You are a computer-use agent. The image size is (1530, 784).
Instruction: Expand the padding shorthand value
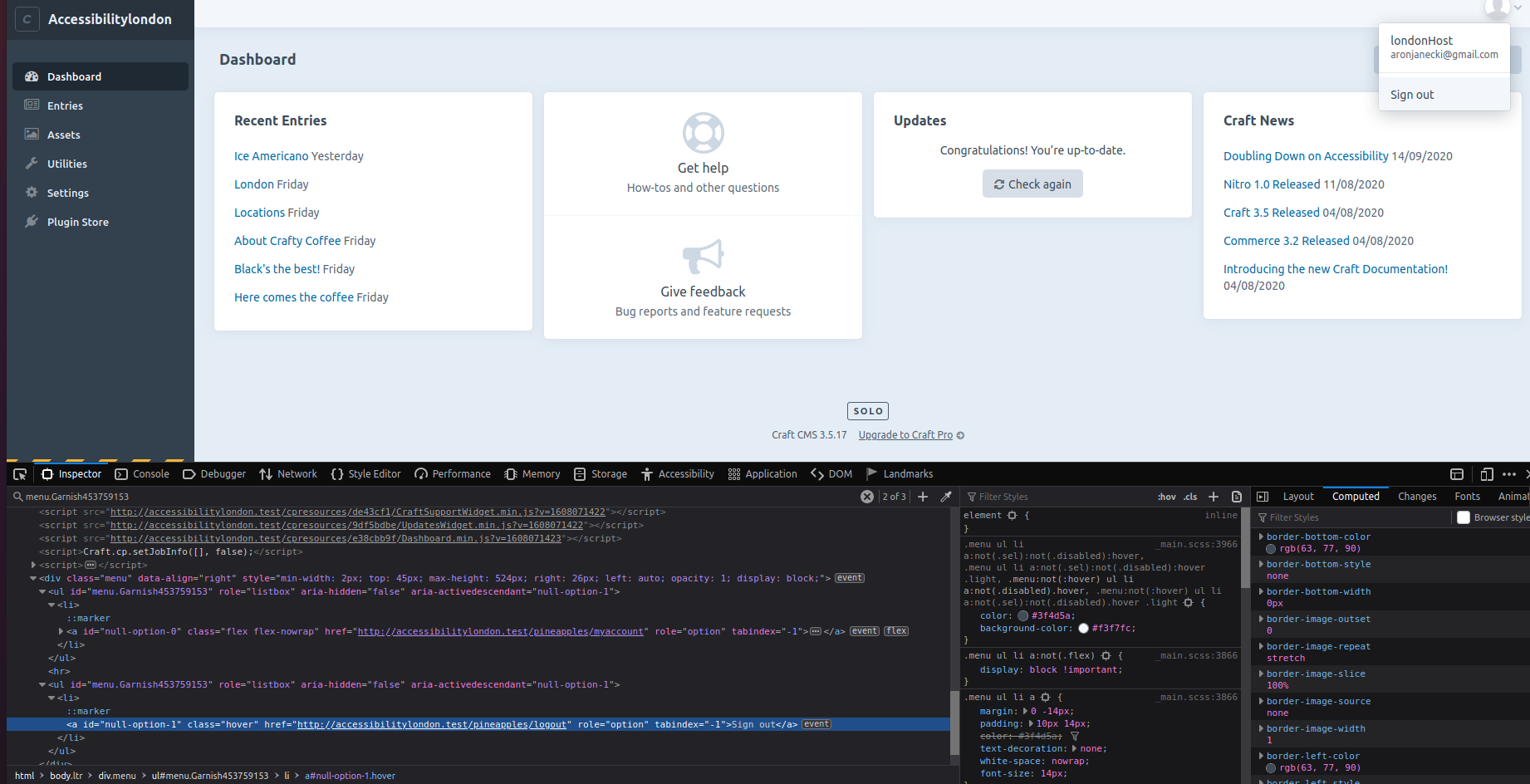point(1031,723)
